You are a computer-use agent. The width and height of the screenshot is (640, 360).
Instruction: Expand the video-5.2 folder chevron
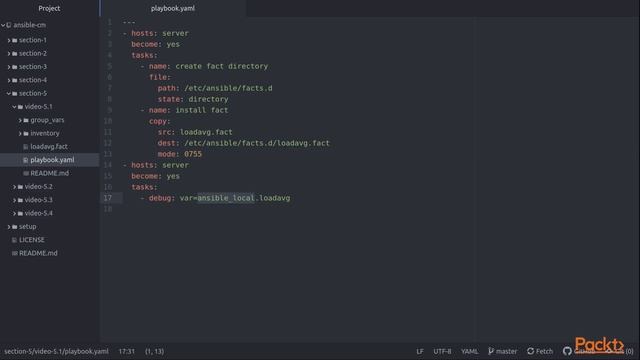pos(14,187)
